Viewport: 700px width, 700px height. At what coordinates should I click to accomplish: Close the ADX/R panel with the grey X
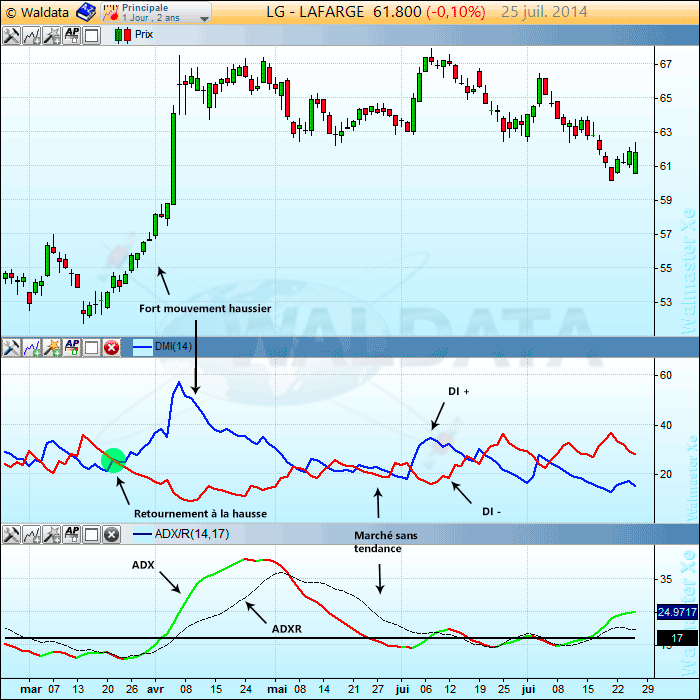[x=112, y=534]
